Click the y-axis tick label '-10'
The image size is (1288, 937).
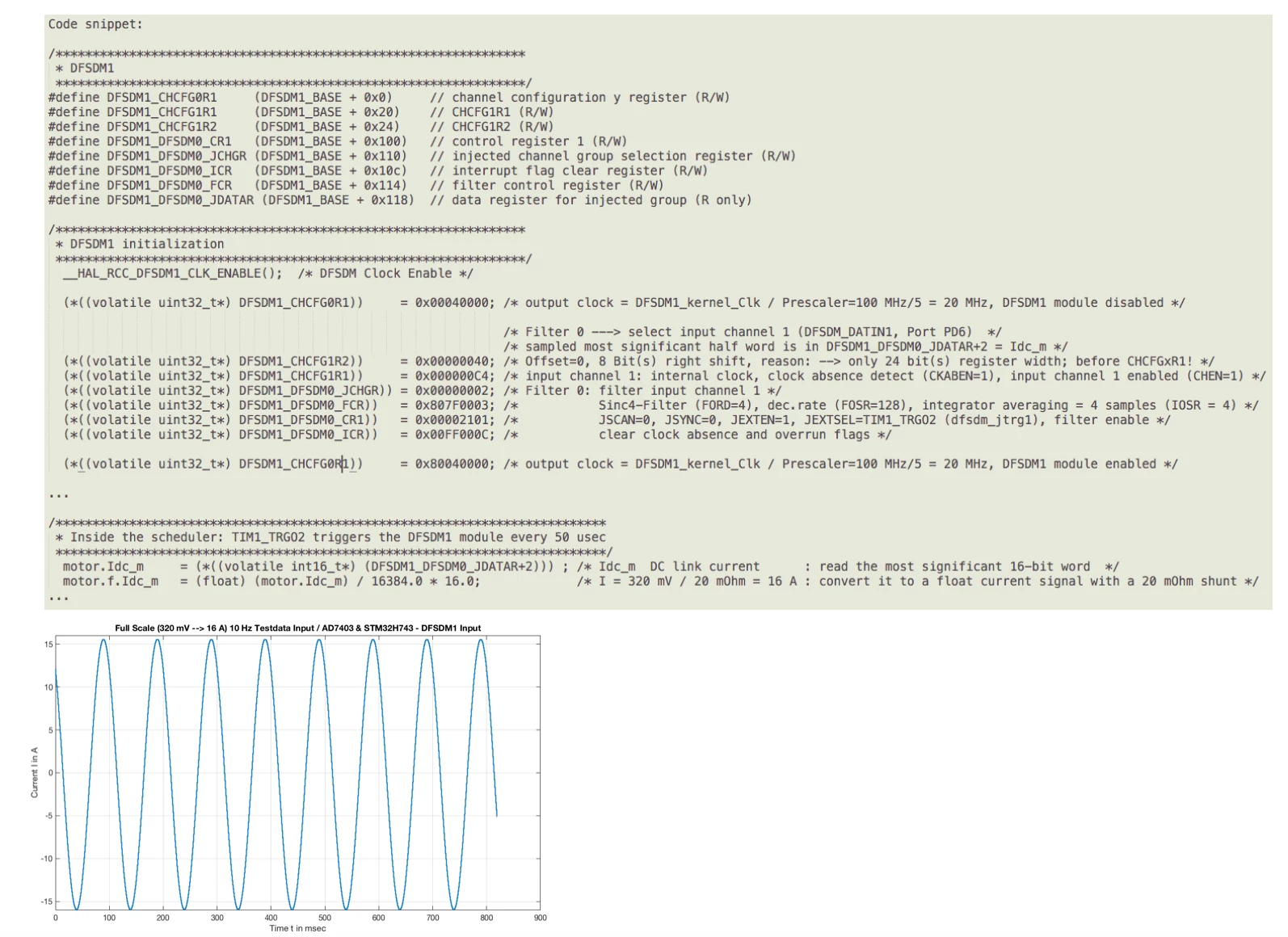click(x=47, y=859)
